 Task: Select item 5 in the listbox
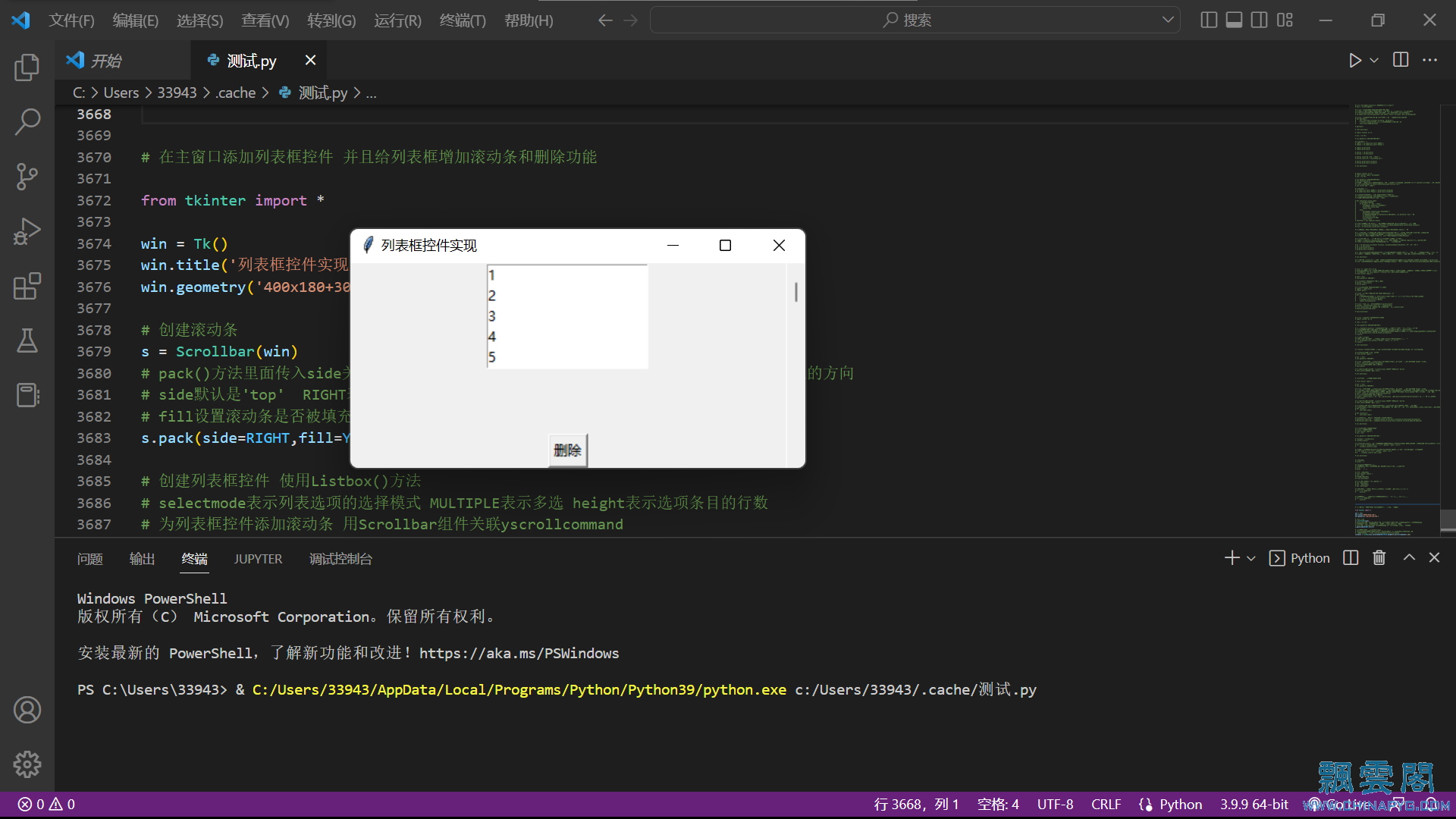[567, 357]
